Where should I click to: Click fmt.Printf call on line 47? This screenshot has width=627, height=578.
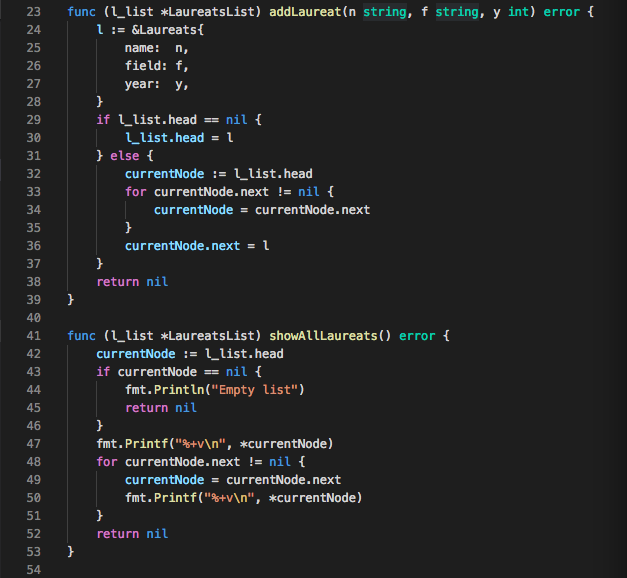215,444
